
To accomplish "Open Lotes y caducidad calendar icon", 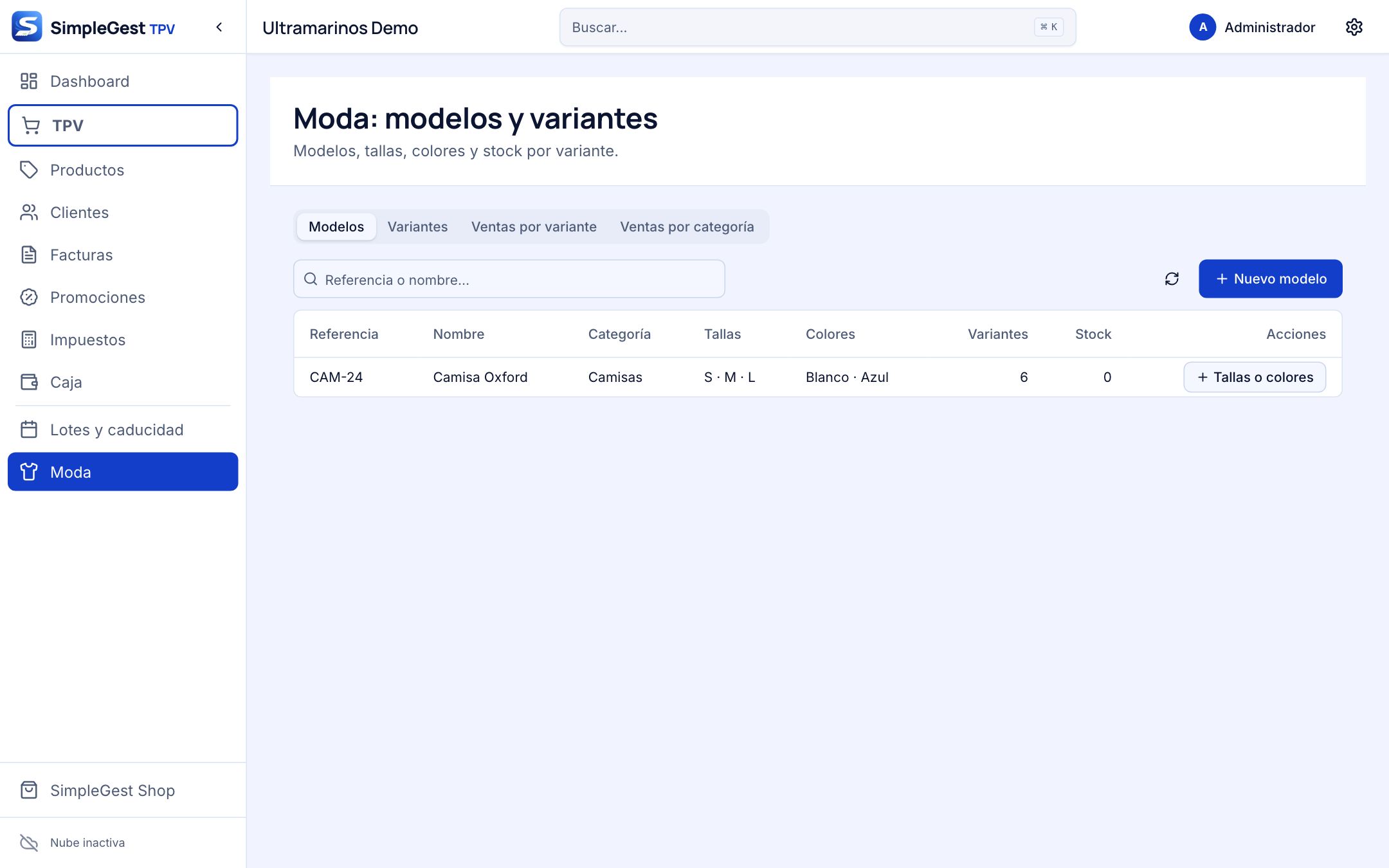I will [x=29, y=429].
